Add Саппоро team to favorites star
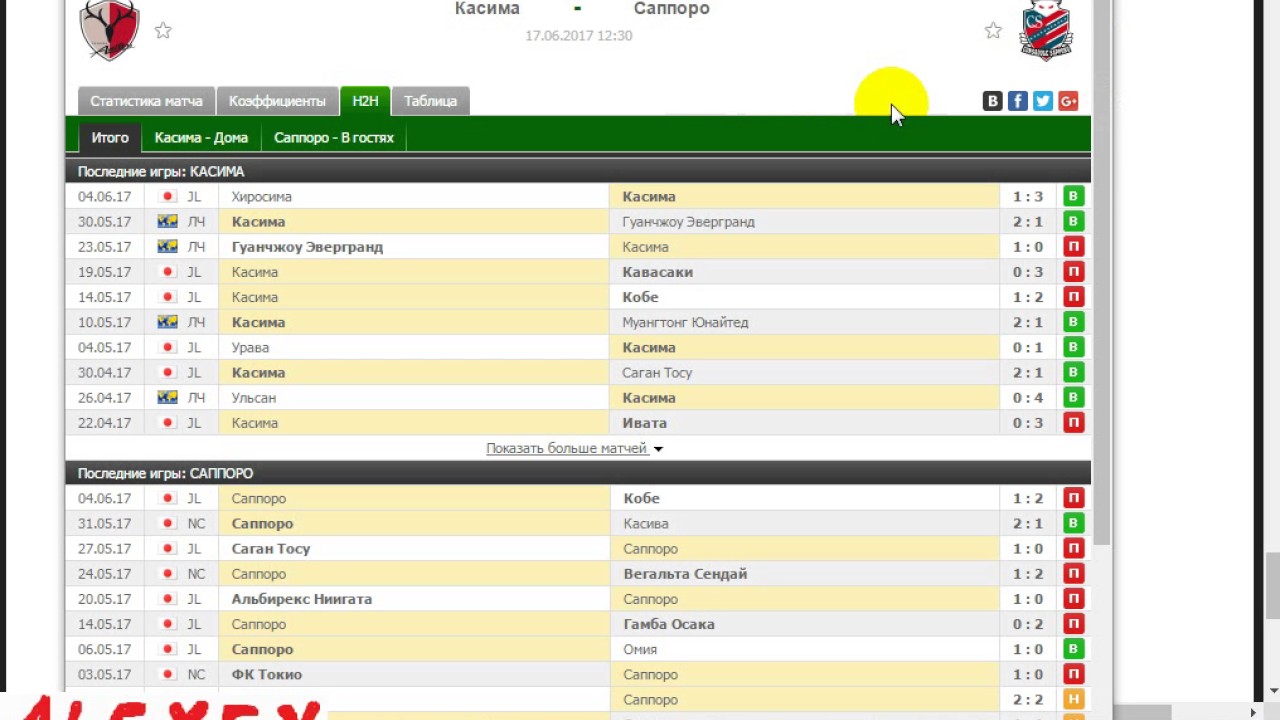 993,31
